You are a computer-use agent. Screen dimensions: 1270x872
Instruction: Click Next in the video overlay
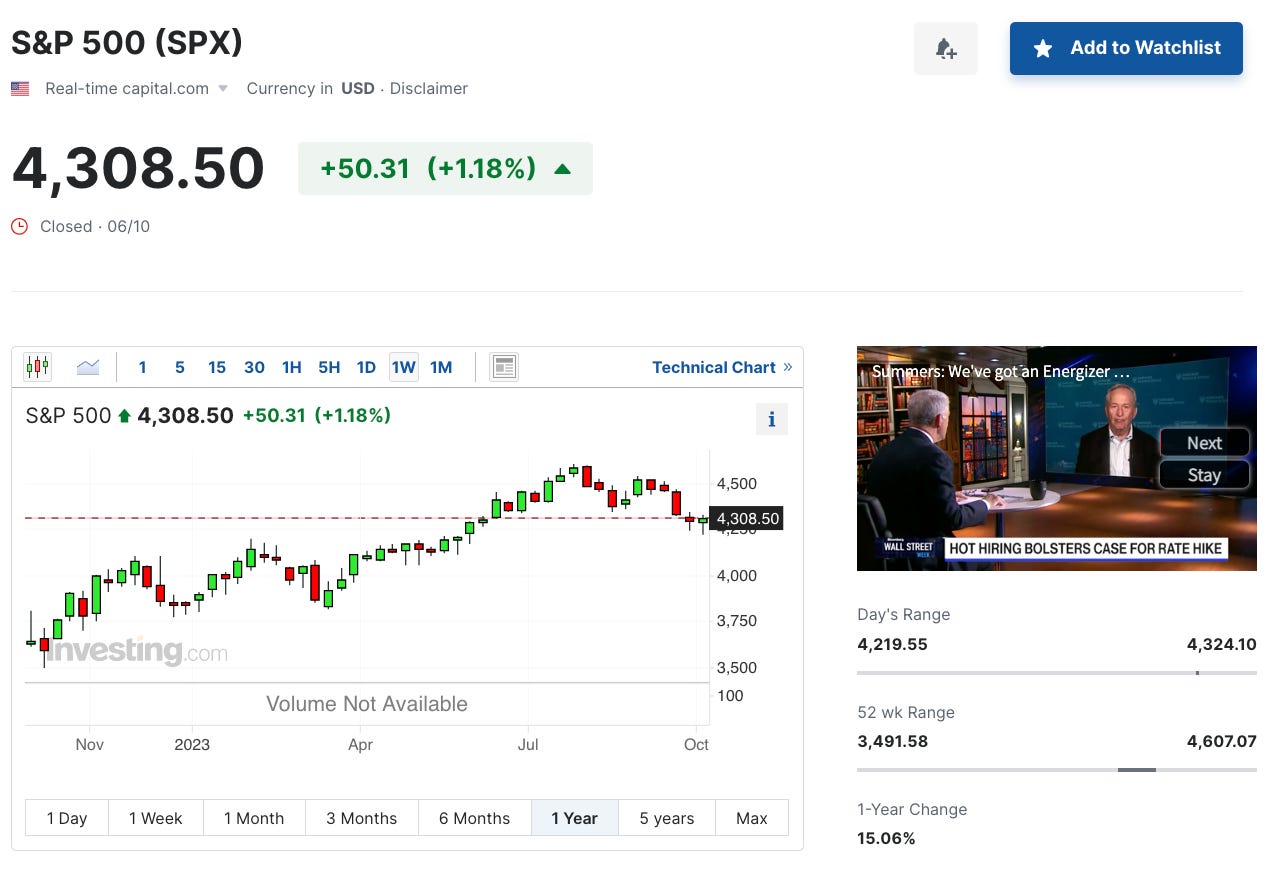click(1204, 443)
